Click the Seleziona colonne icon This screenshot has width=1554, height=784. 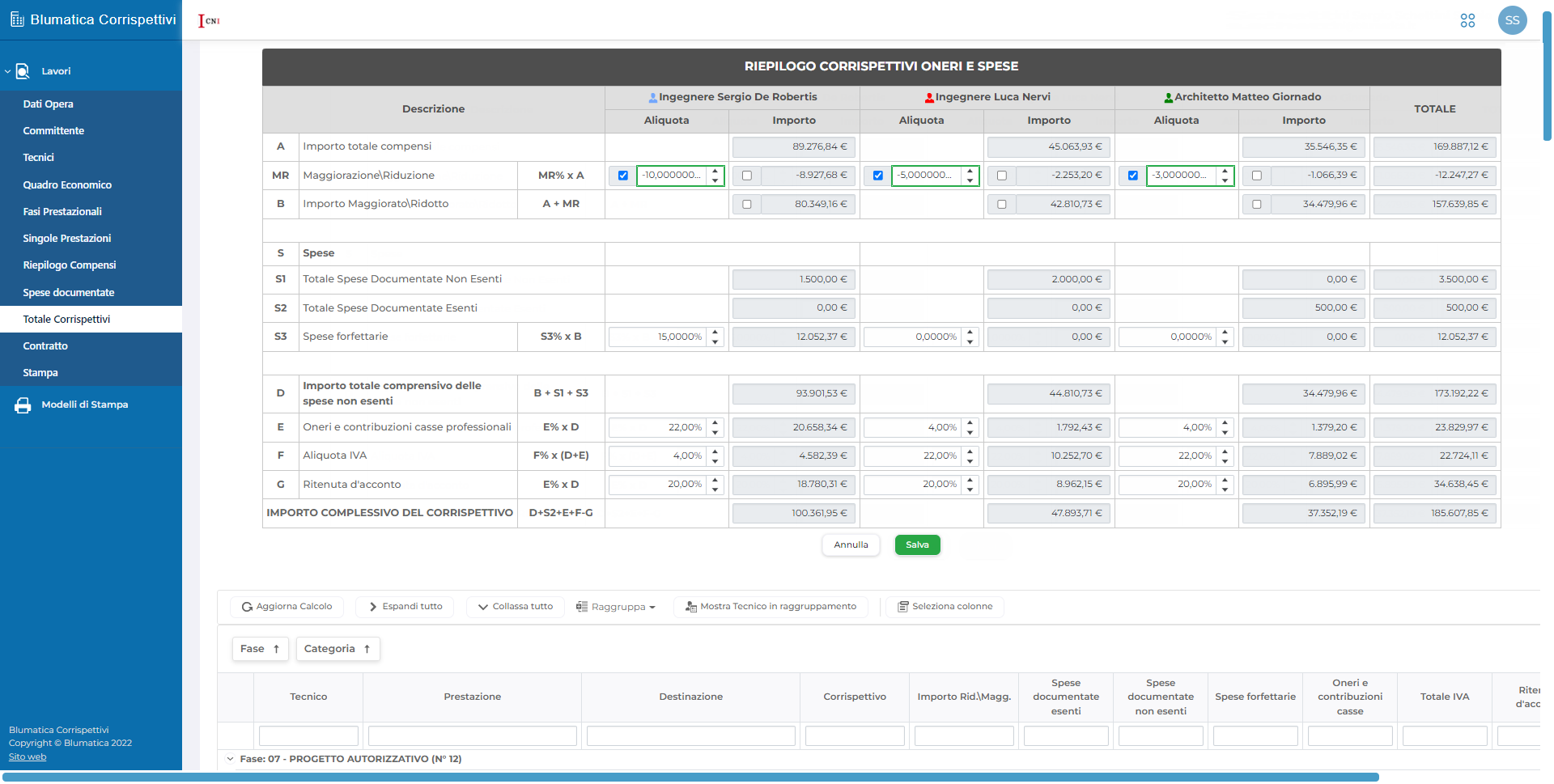[x=903, y=607]
